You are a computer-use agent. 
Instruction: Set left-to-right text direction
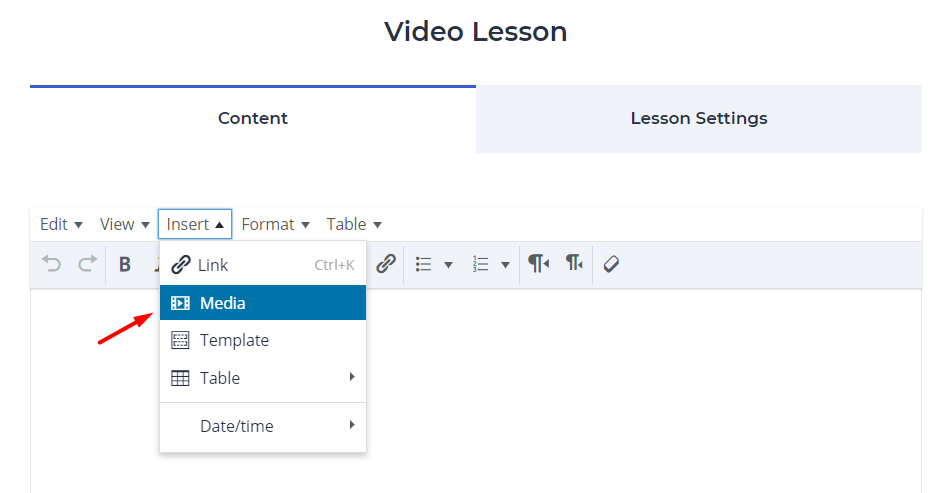click(x=539, y=264)
